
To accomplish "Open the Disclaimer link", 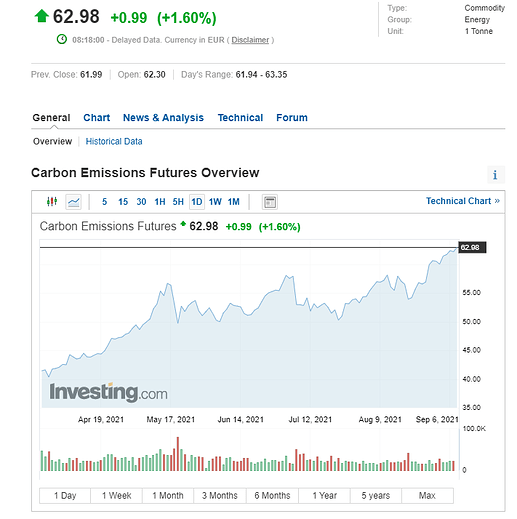I will coord(250,40).
